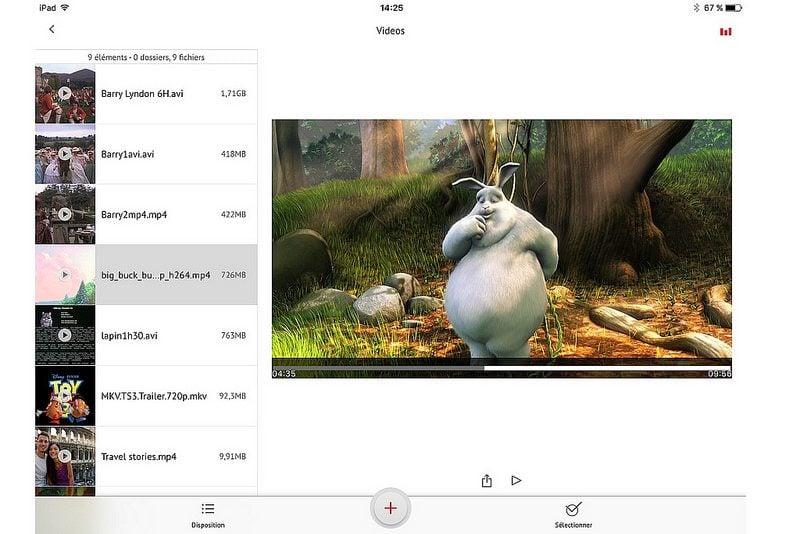Screen dimensions: 800x534
Task: Click total duration 09:56 label
Action: (719, 374)
